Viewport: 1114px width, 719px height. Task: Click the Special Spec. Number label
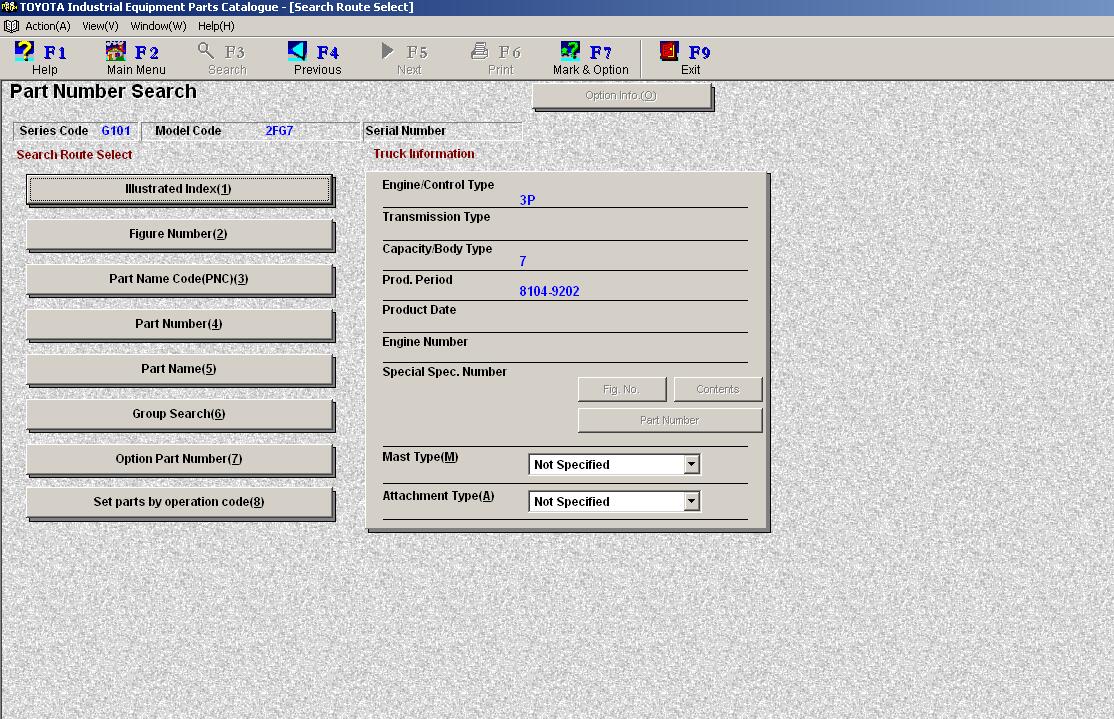[445, 372]
